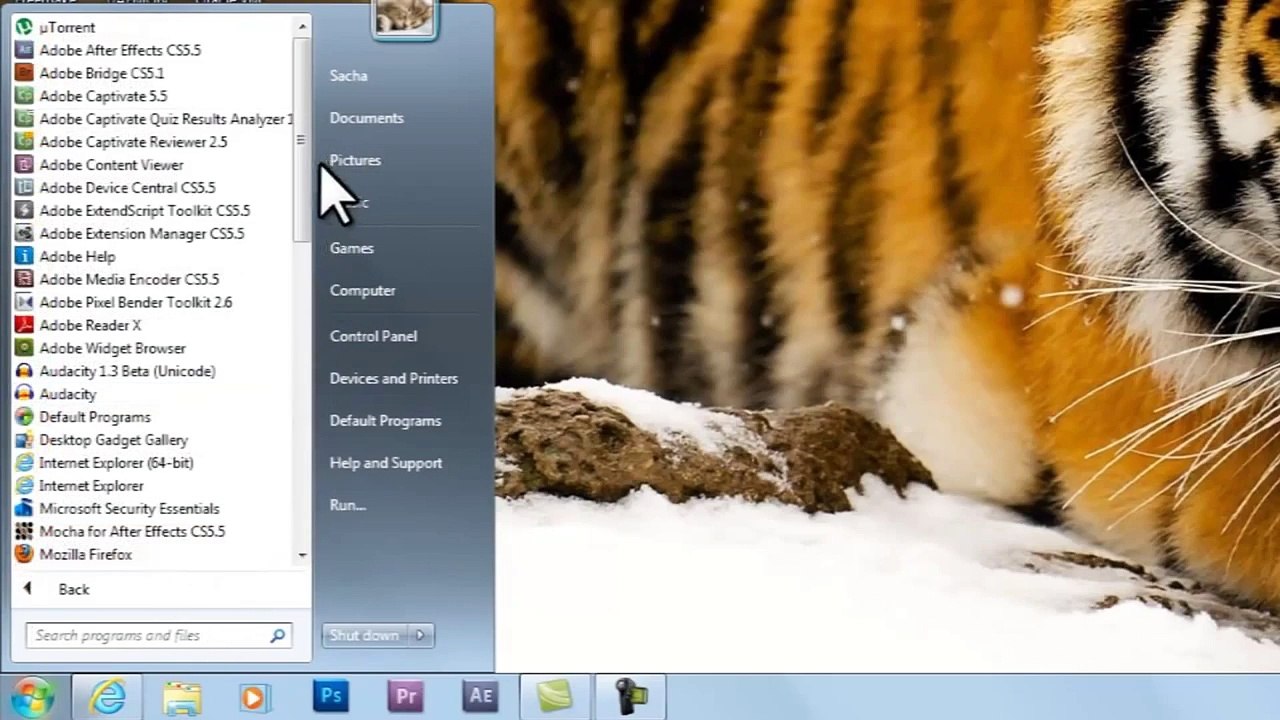Click the search magnifier icon
Viewport: 1280px width, 720px height.
277,635
